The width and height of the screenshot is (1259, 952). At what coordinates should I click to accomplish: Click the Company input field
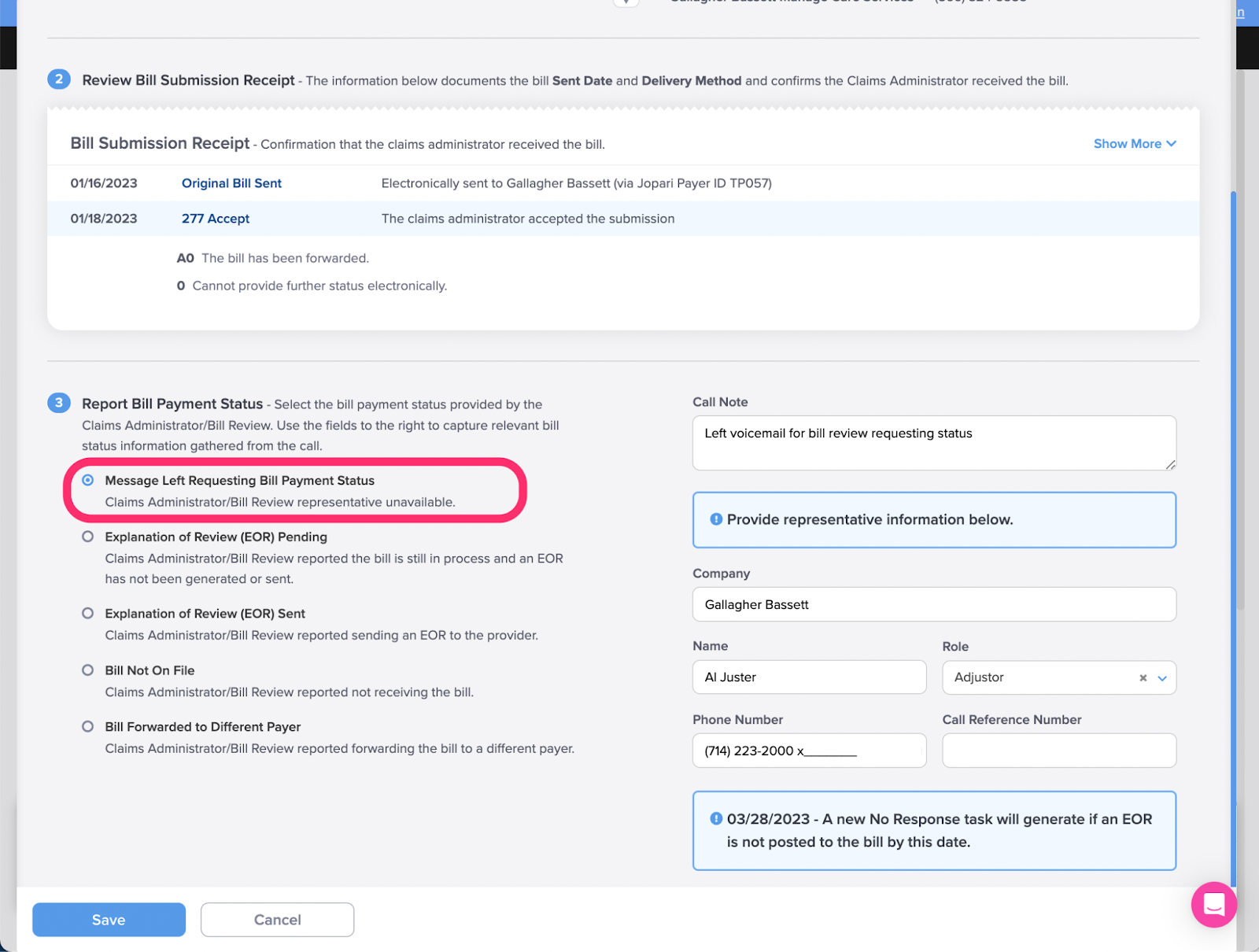click(934, 604)
